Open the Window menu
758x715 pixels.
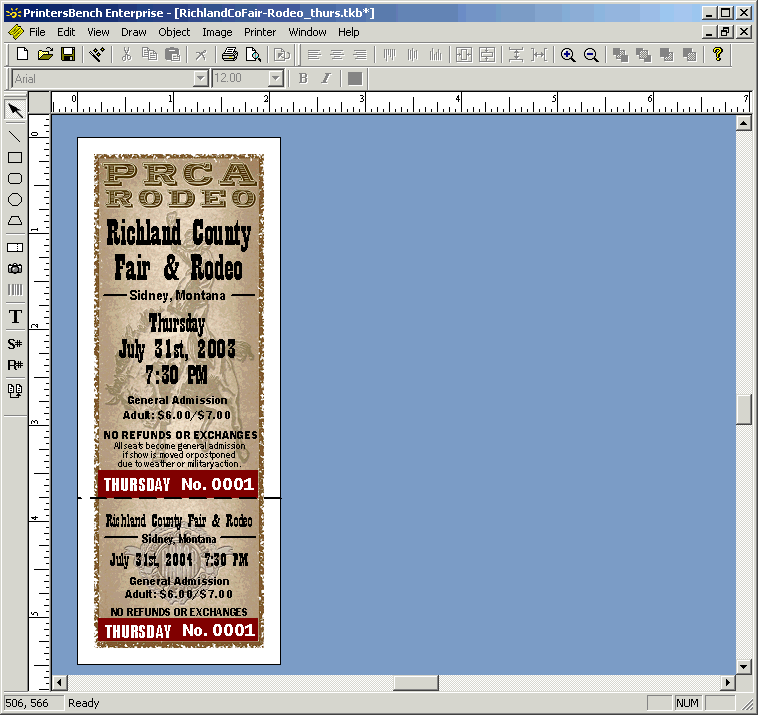[x=307, y=32]
